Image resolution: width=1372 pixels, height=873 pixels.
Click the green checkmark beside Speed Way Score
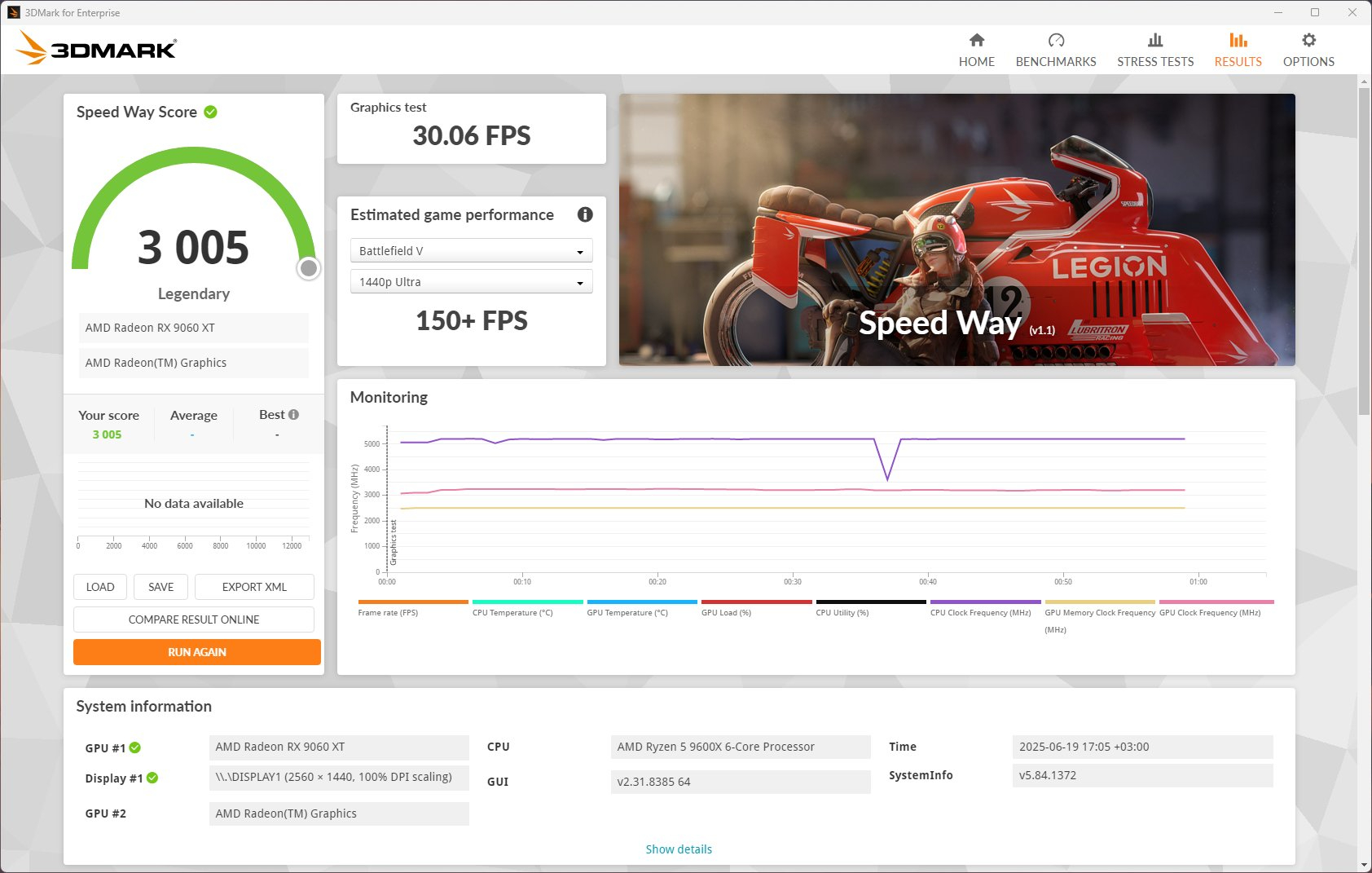[x=210, y=112]
